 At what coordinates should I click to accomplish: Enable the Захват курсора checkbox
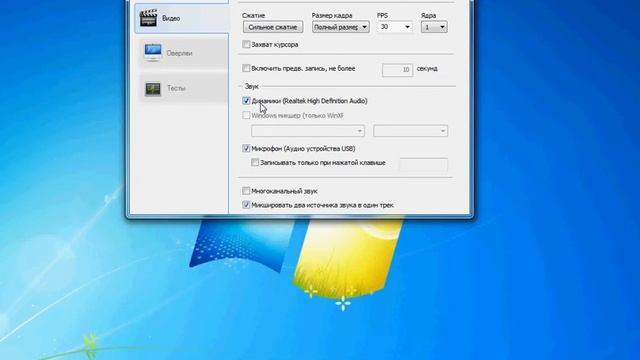click(x=246, y=44)
